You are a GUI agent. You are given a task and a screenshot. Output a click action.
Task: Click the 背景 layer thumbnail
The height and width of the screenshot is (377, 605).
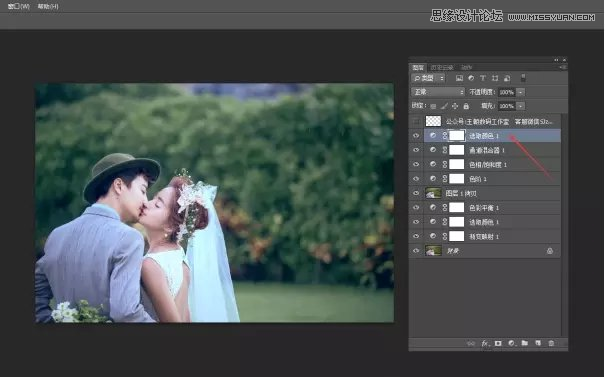point(433,251)
